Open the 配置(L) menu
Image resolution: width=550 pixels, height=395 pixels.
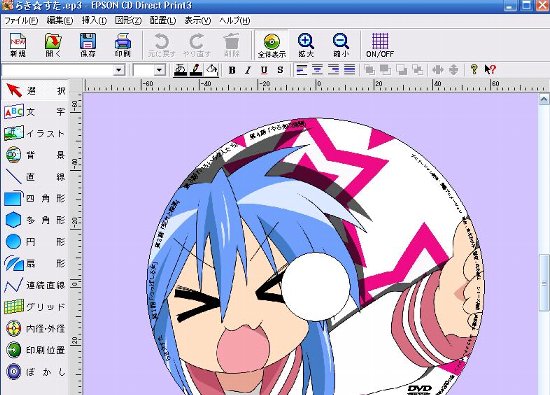[163, 20]
